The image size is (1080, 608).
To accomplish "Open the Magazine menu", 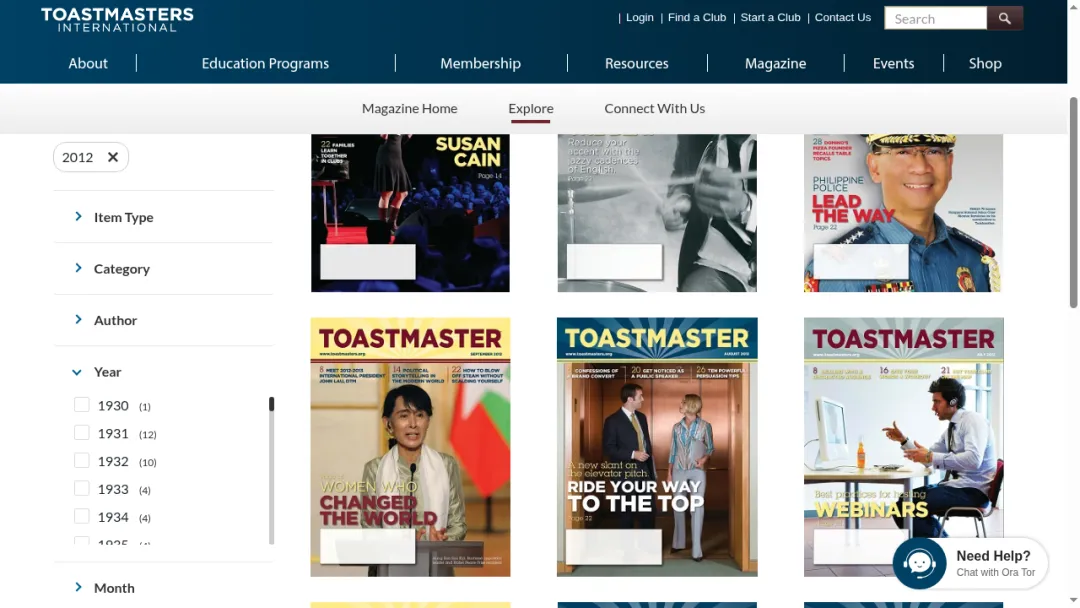I will (776, 63).
